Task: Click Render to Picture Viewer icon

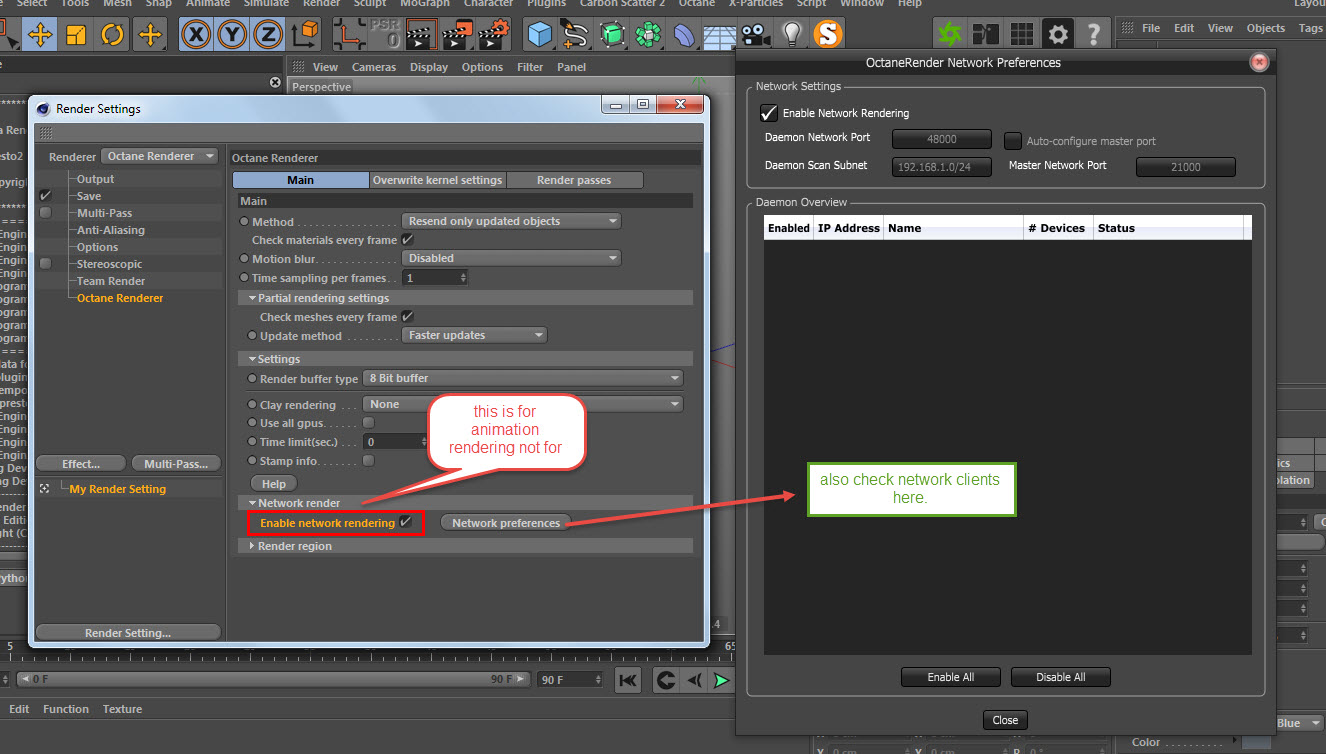Action: pyautogui.click(x=457, y=36)
